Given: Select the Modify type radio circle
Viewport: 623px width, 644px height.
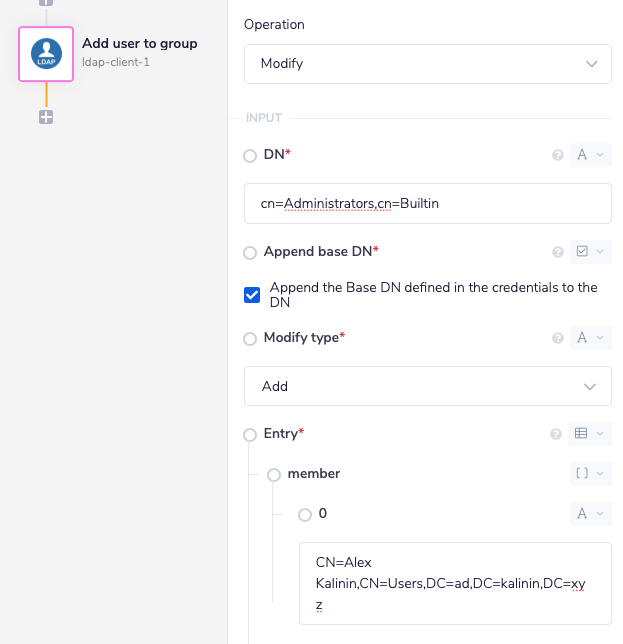Looking at the screenshot, I should coord(250,339).
